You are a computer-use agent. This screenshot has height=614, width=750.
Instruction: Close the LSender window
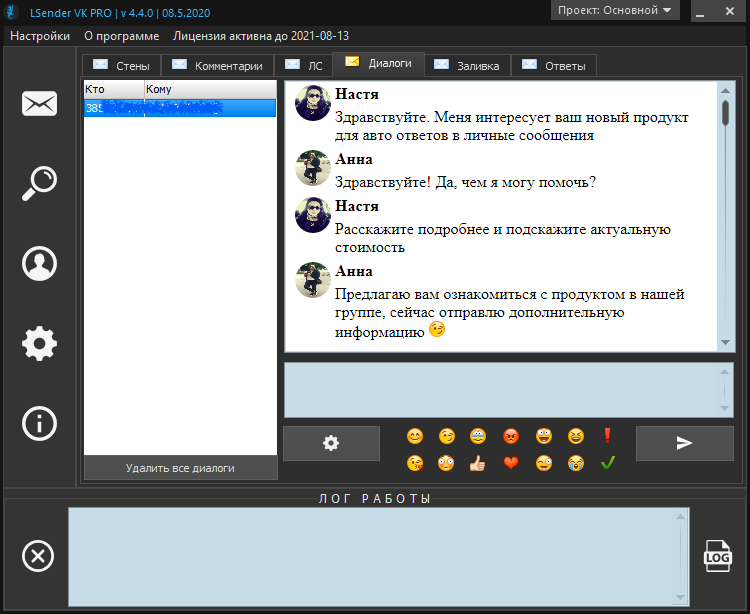click(730, 11)
